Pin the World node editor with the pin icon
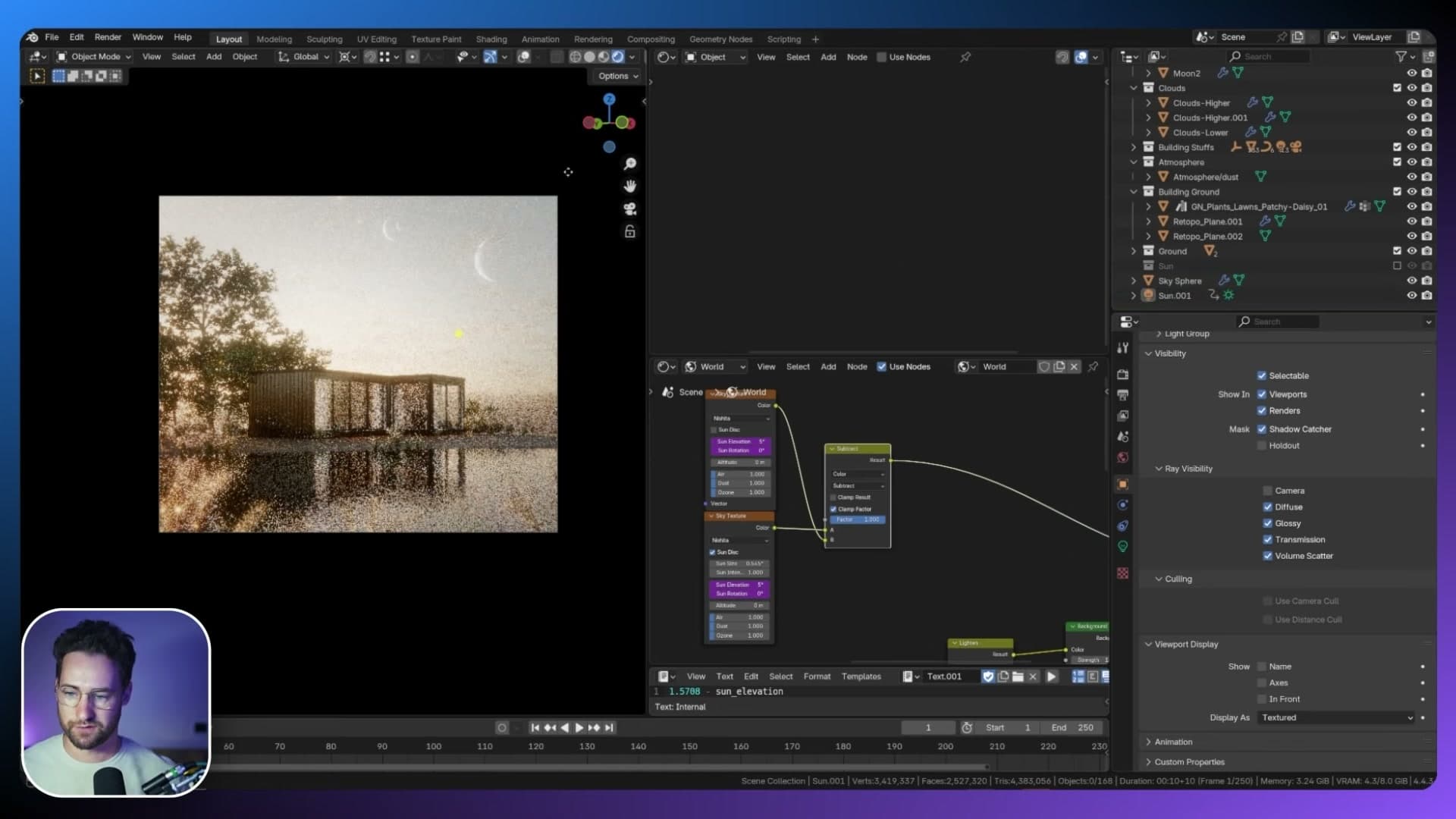Screen dimensions: 1456x819 (x=1093, y=367)
